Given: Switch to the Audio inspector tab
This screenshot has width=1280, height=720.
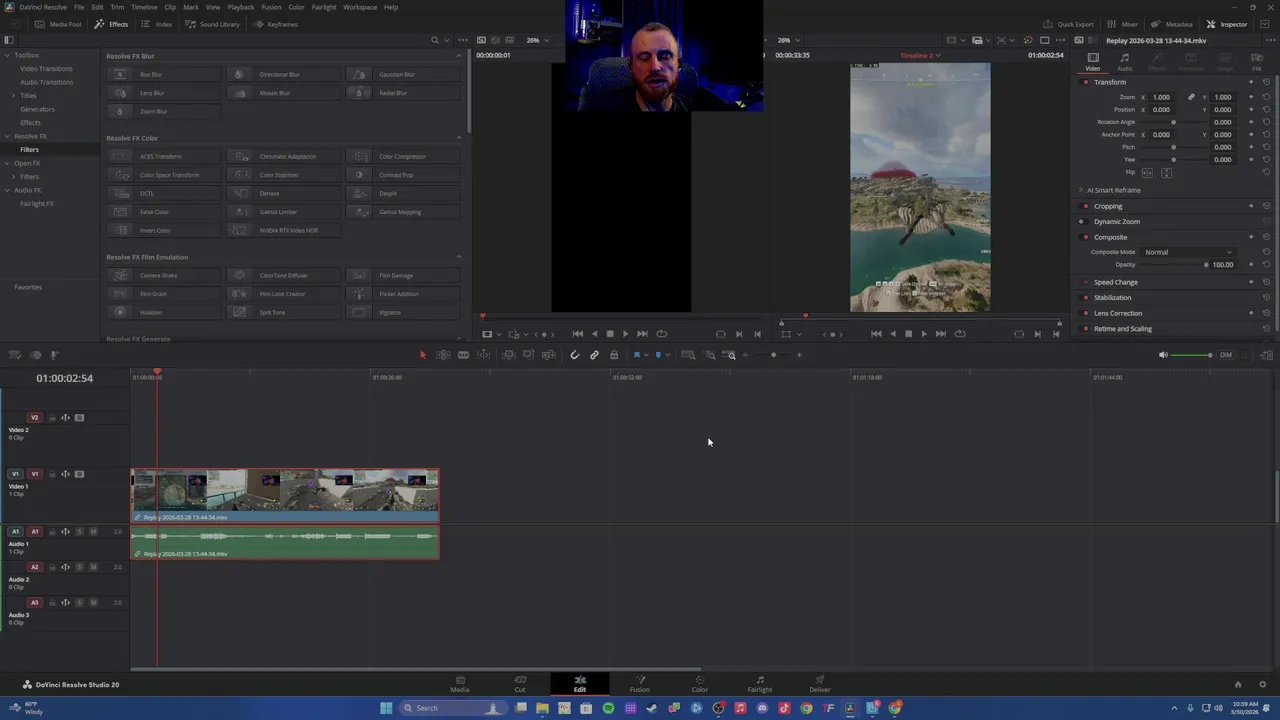Looking at the screenshot, I should click(1125, 62).
